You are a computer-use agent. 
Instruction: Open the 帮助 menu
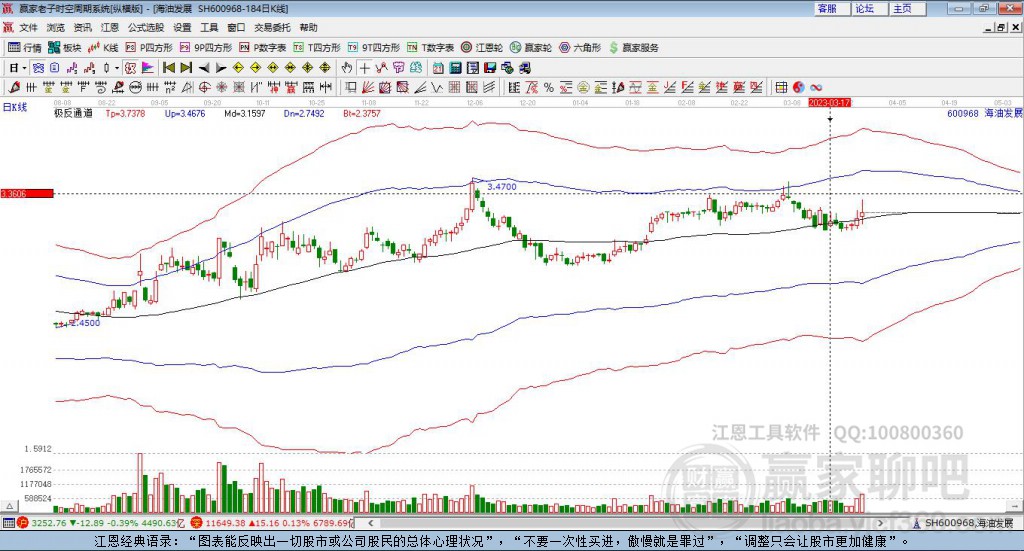(308, 27)
